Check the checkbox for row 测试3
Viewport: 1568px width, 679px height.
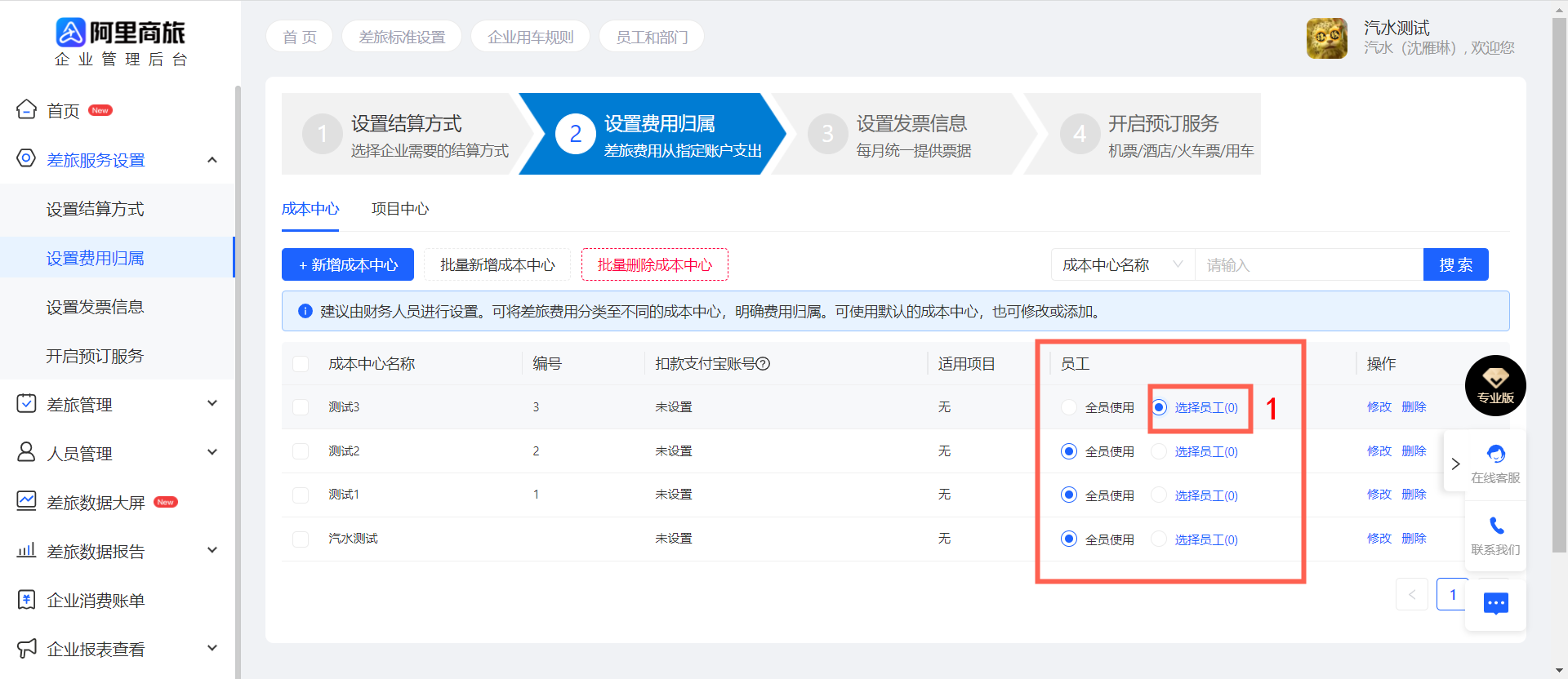(x=301, y=407)
